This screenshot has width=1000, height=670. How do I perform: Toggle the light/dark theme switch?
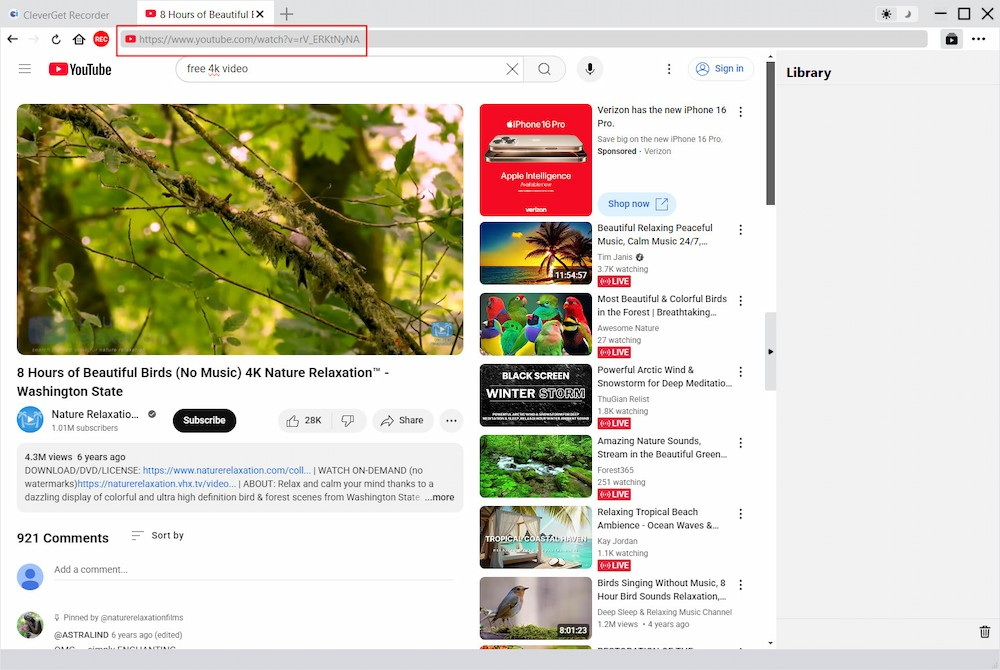click(x=896, y=14)
